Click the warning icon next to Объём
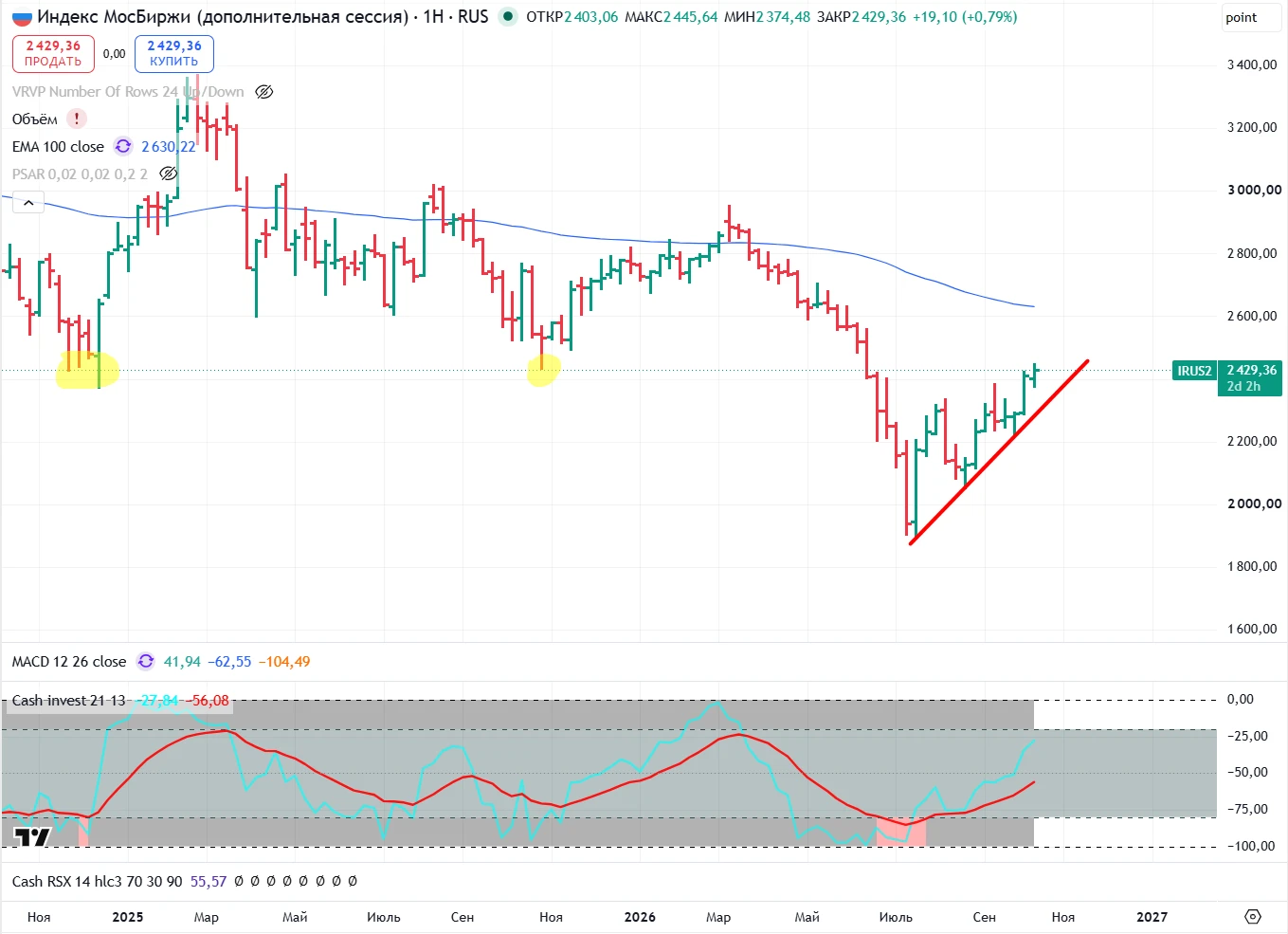1288x934 pixels. click(x=77, y=119)
